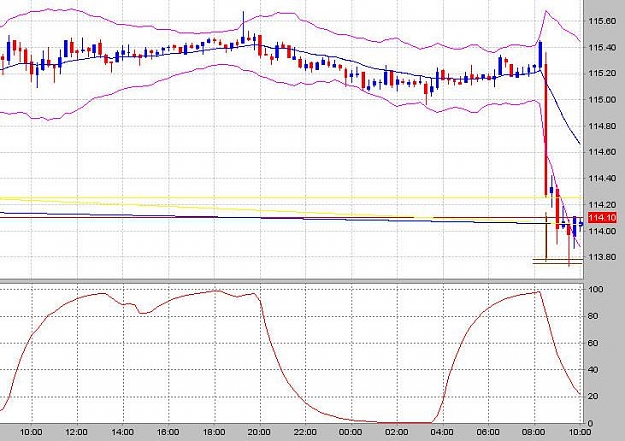This screenshot has width=625, height=441.
Task: Click the 114.20 price axis label
Action: (602, 205)
